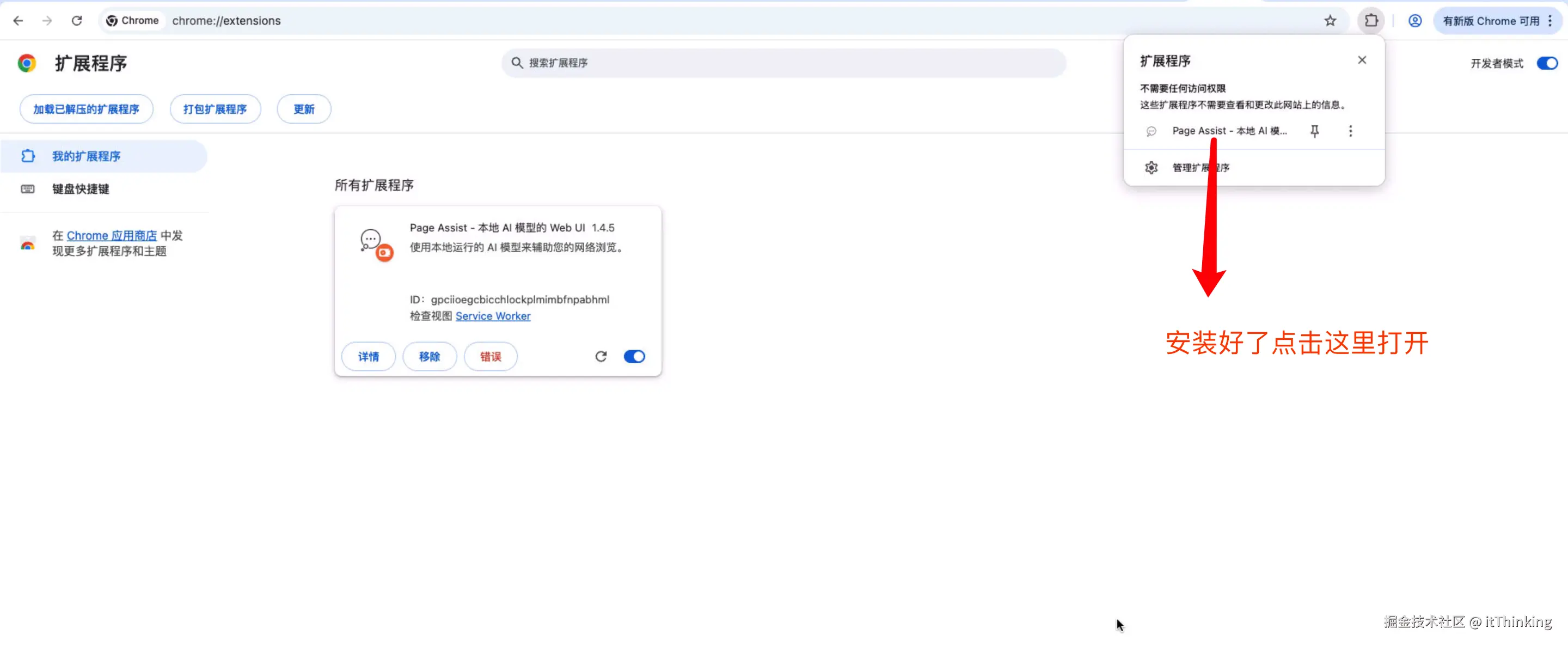1568x647 pixels.
Task: Click the browser back arrow
Action: 19,21
